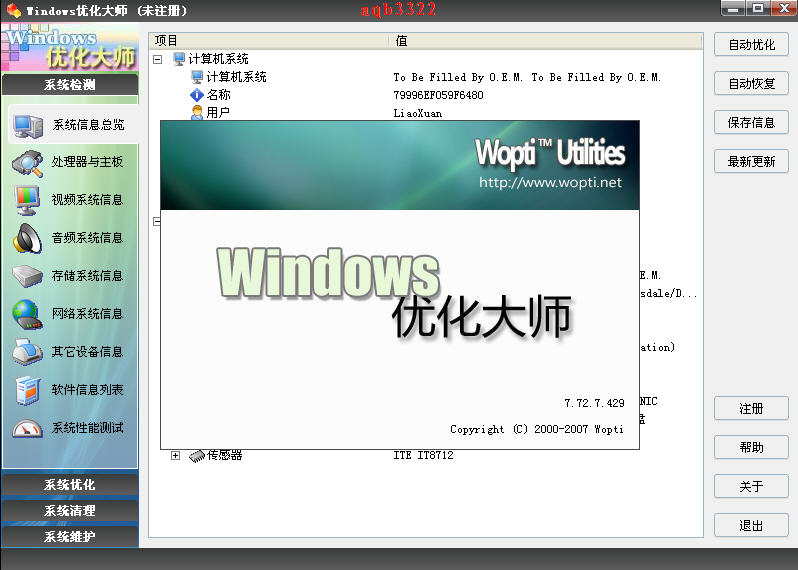The height and width of the screenshot is (570, 798).
Task: Click the 存储系统信息 drive icon
Action: pyautogui.click(x=27, y=276)
